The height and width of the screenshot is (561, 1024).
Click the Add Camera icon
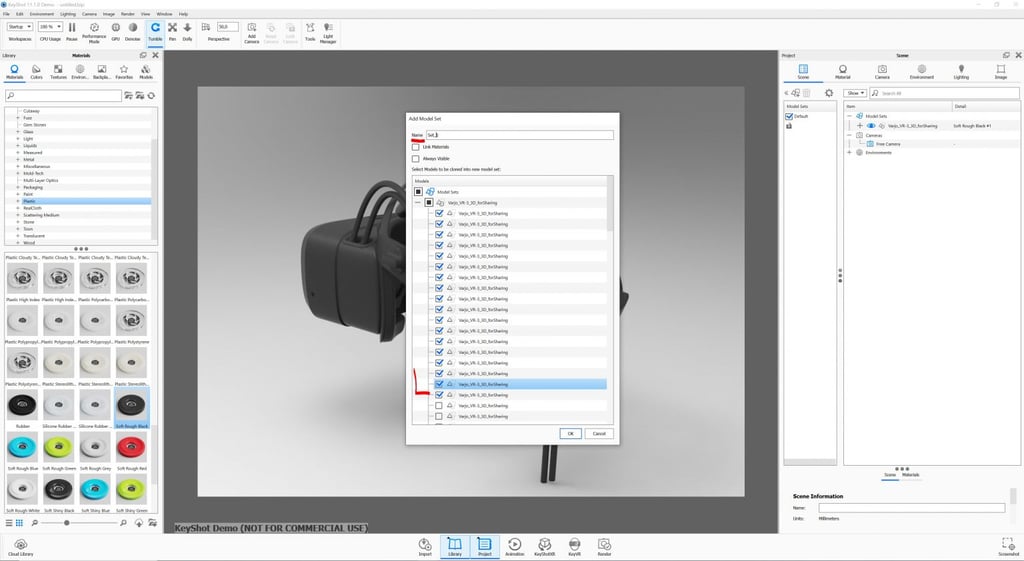click(x=251, y=28)
